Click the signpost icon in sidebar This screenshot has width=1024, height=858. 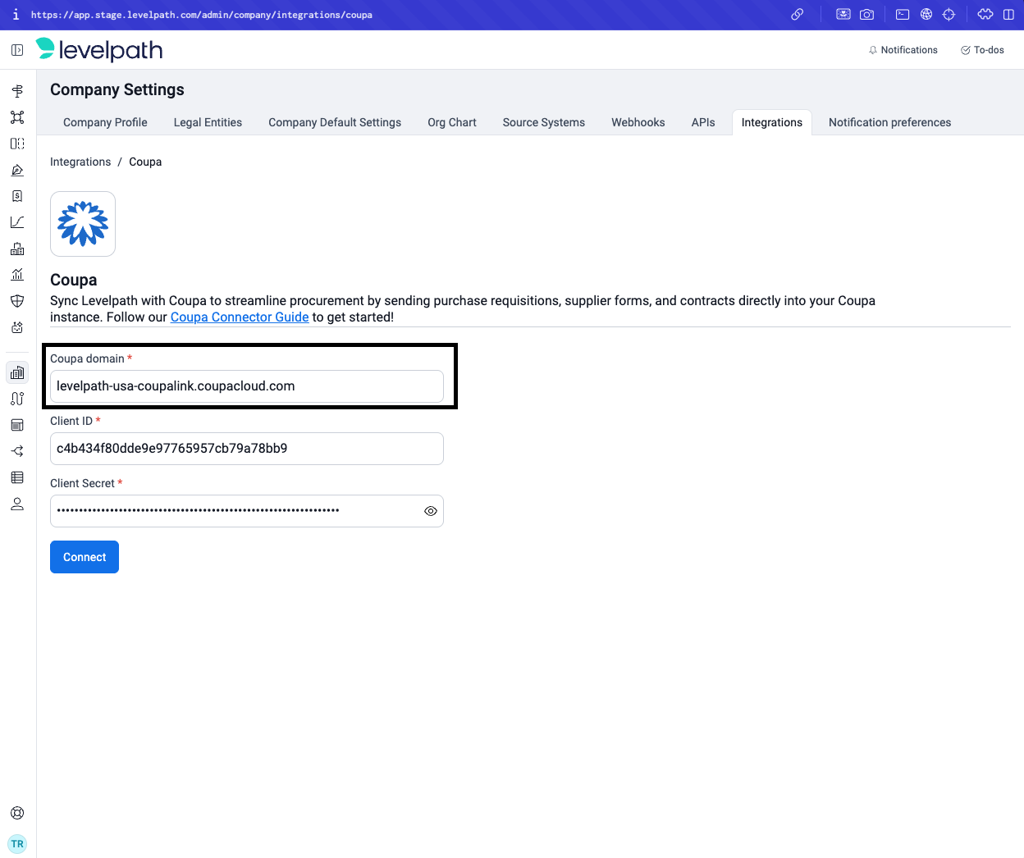click(17, 91)
